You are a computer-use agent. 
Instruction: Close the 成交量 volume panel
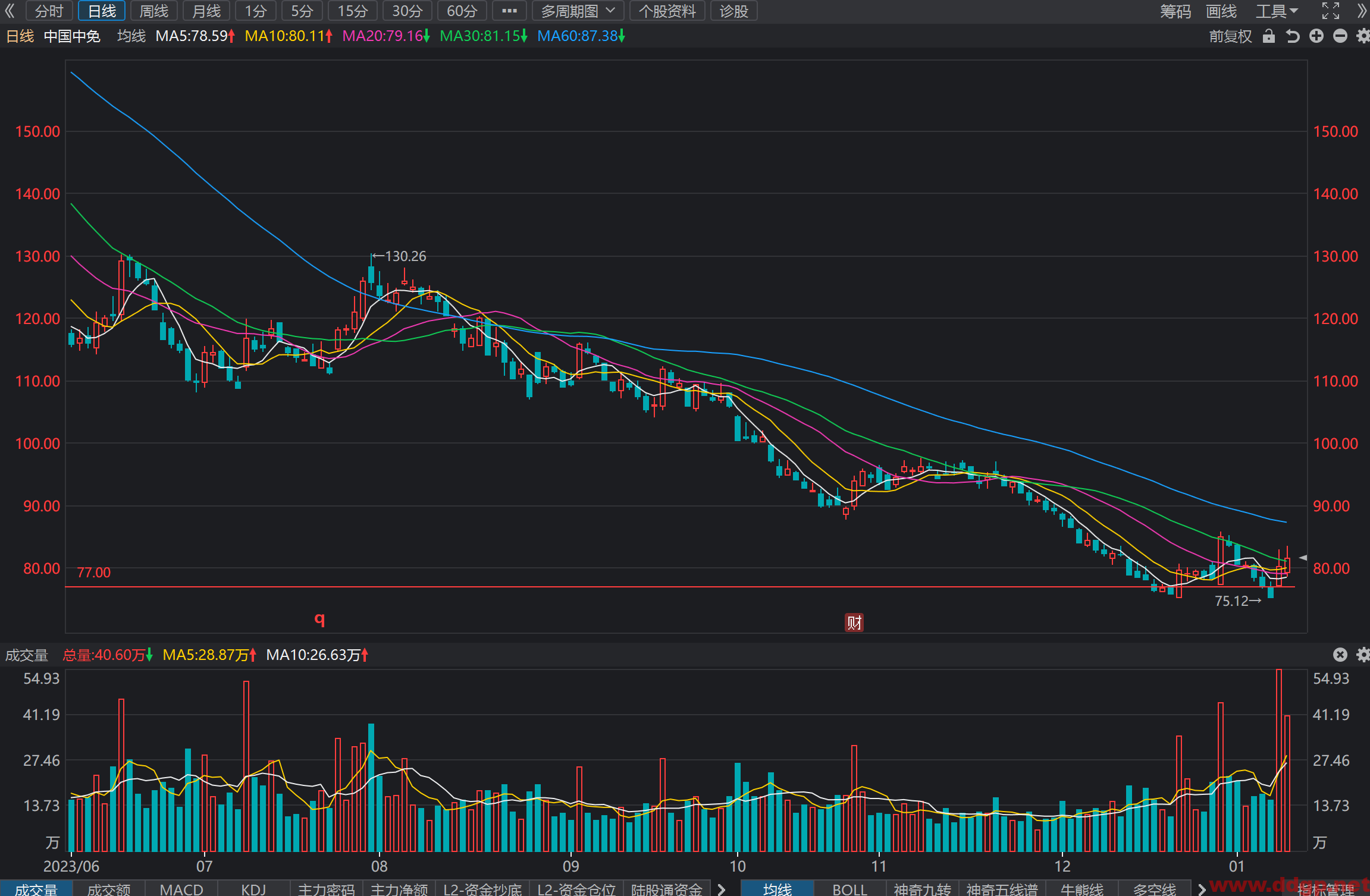pyautogui.click(x=1340, y=655)
